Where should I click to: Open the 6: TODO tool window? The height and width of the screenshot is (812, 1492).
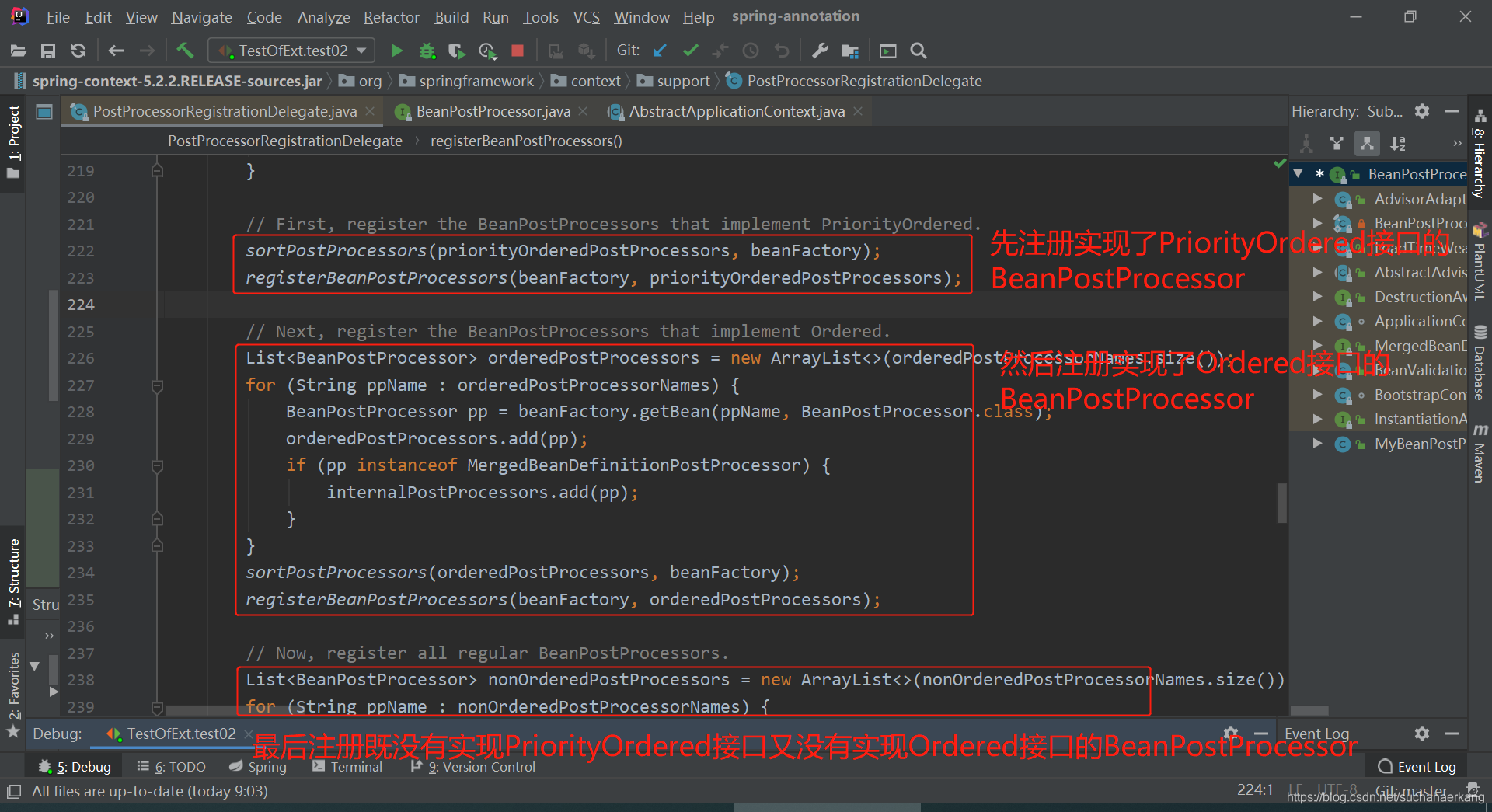pyautogui.click(x=172, y=767)
